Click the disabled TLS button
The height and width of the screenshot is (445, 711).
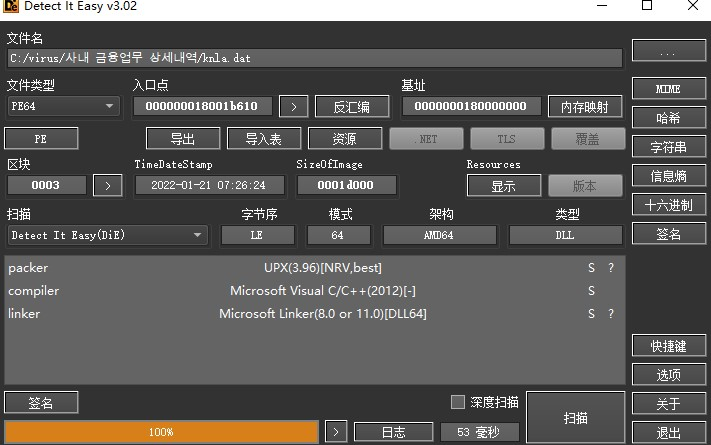click(507, 139)
